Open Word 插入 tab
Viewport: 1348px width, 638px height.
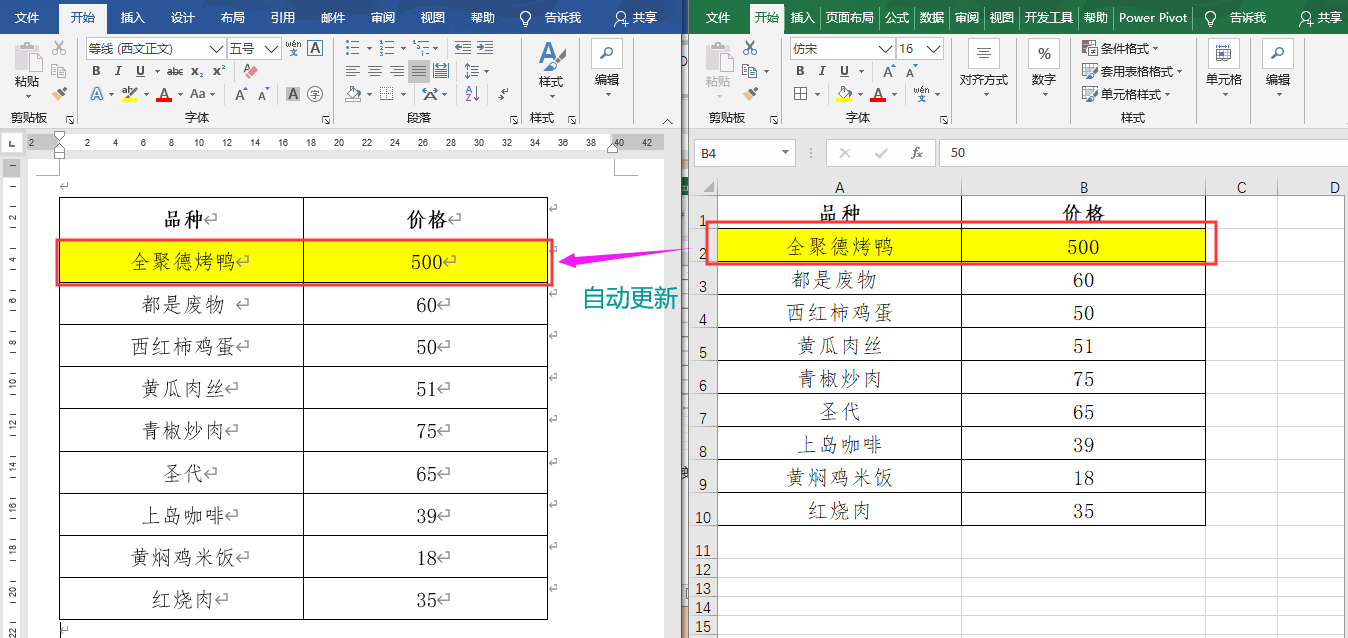132,18
